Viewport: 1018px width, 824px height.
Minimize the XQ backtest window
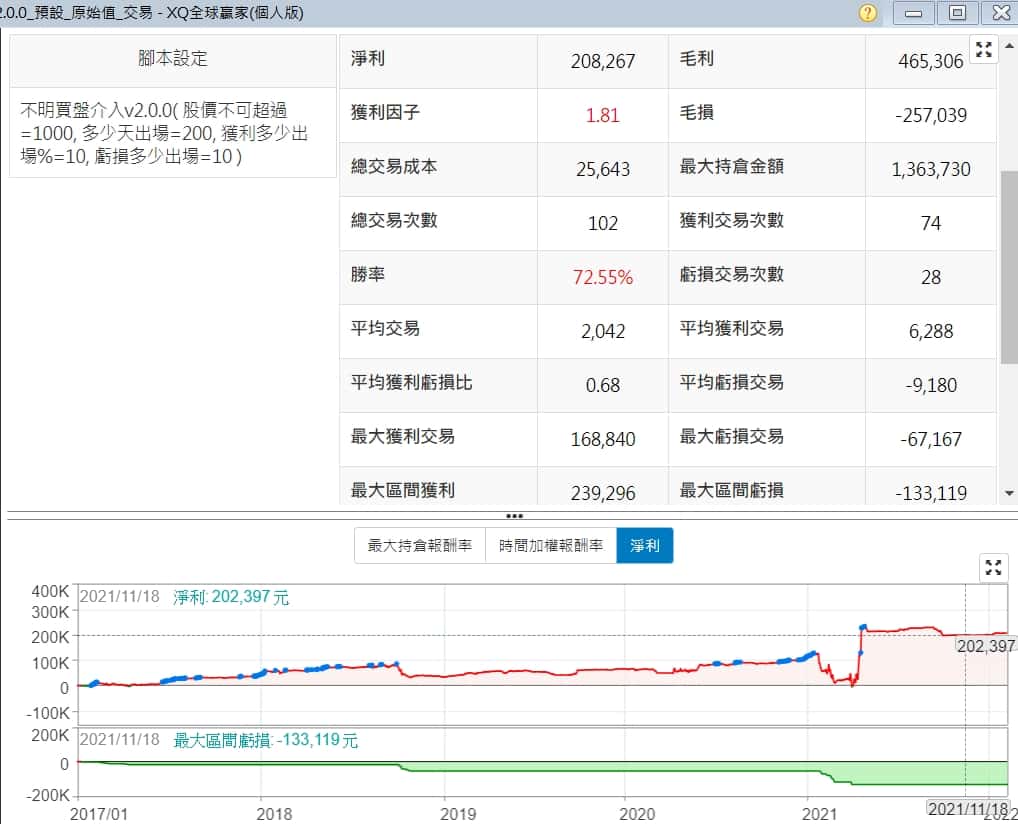(913, 13)
